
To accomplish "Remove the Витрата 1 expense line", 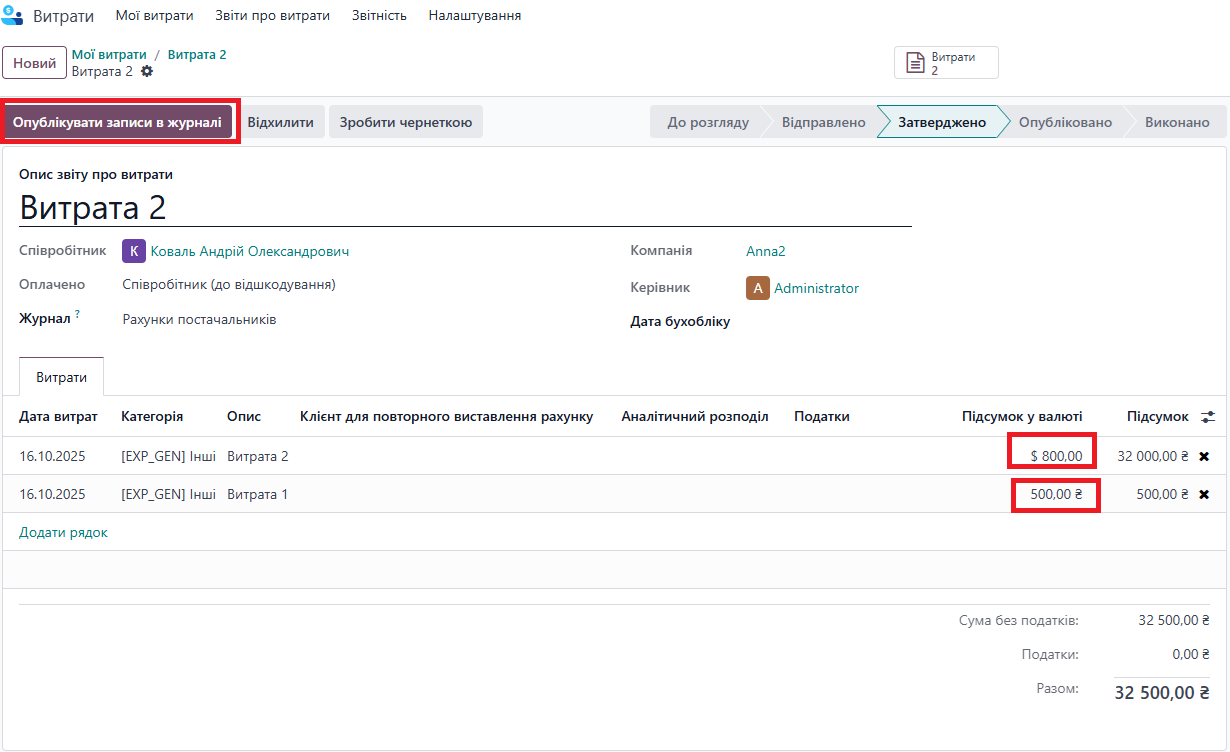I will pyautogui.click(x=1204, y=494).
